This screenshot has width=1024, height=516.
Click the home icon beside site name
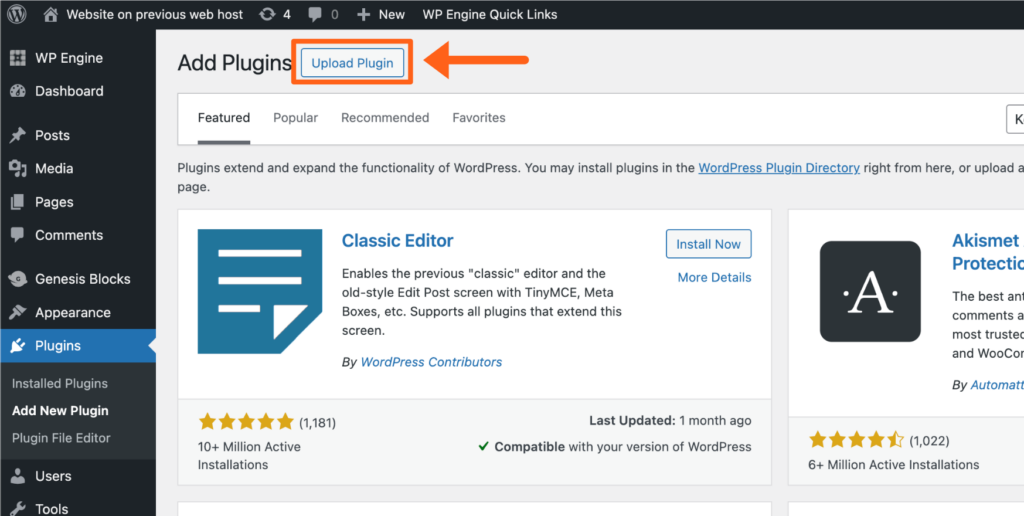(51, 14)
